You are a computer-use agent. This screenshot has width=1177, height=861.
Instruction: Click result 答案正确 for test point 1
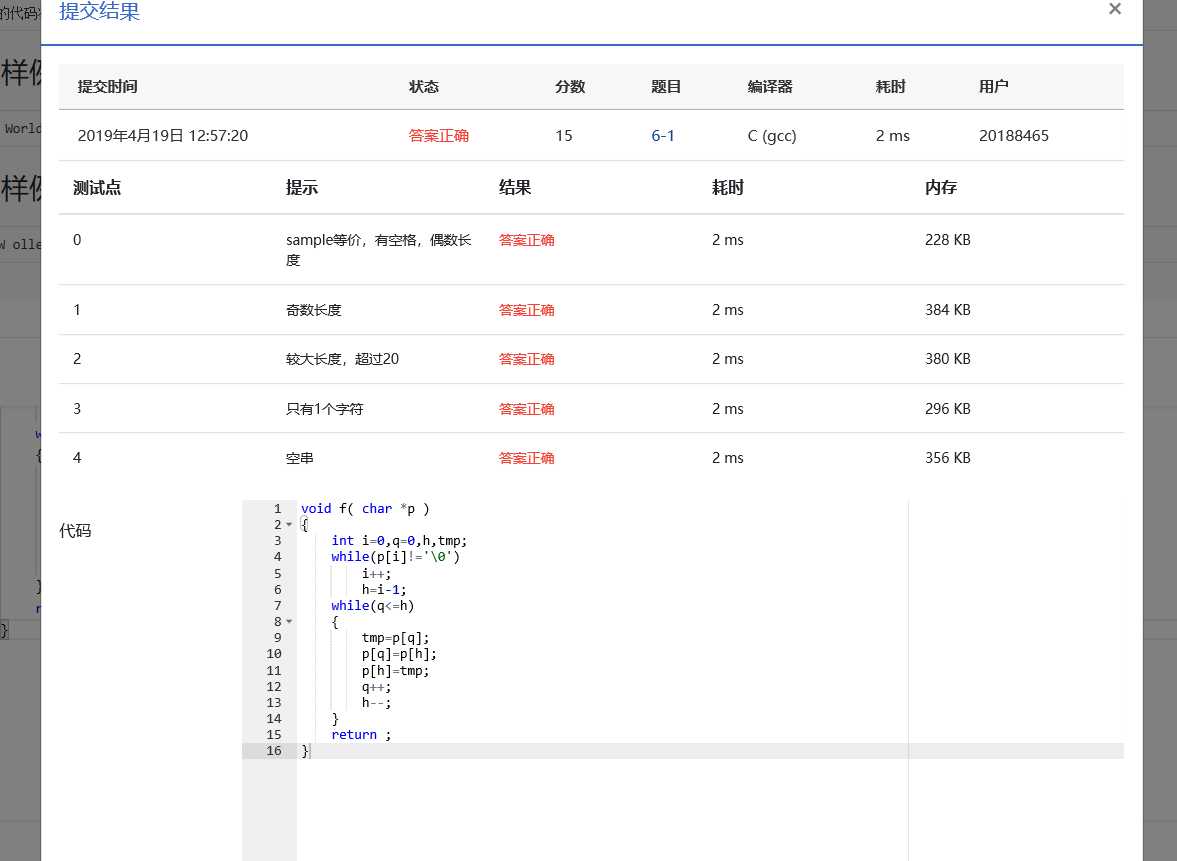[x=526, y=310]
